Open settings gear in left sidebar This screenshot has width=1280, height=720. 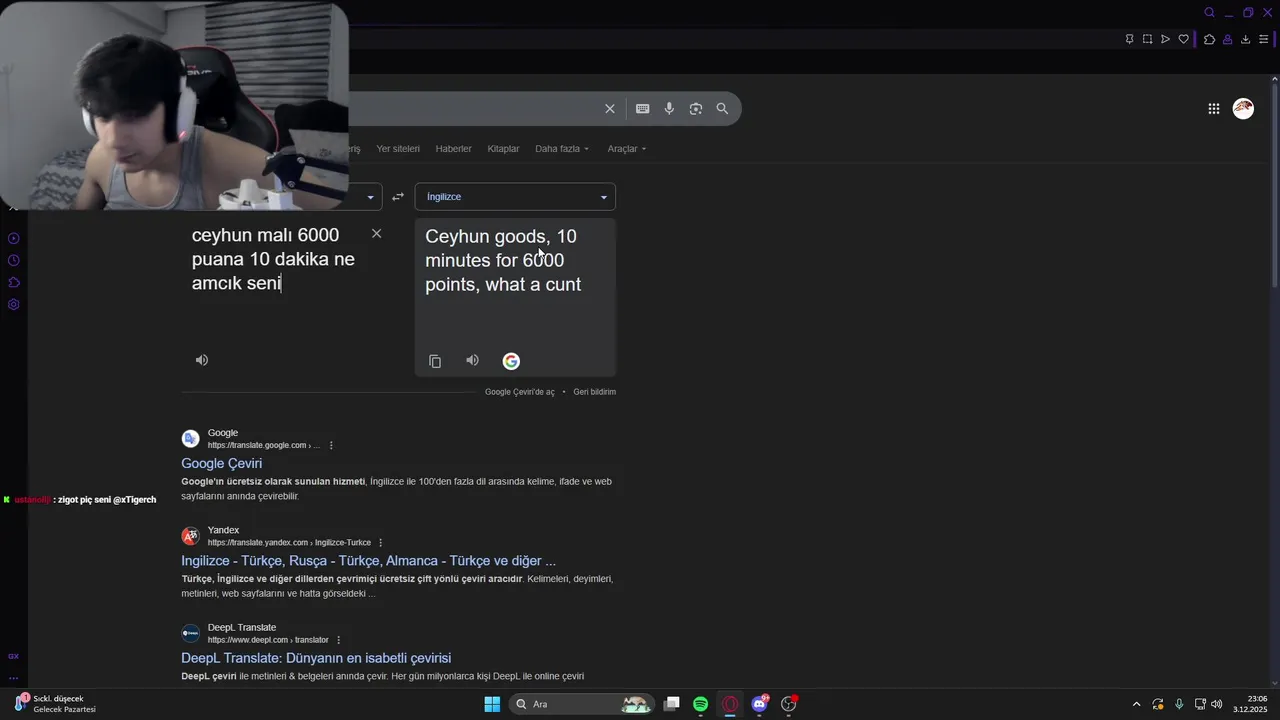coord(14,305)
